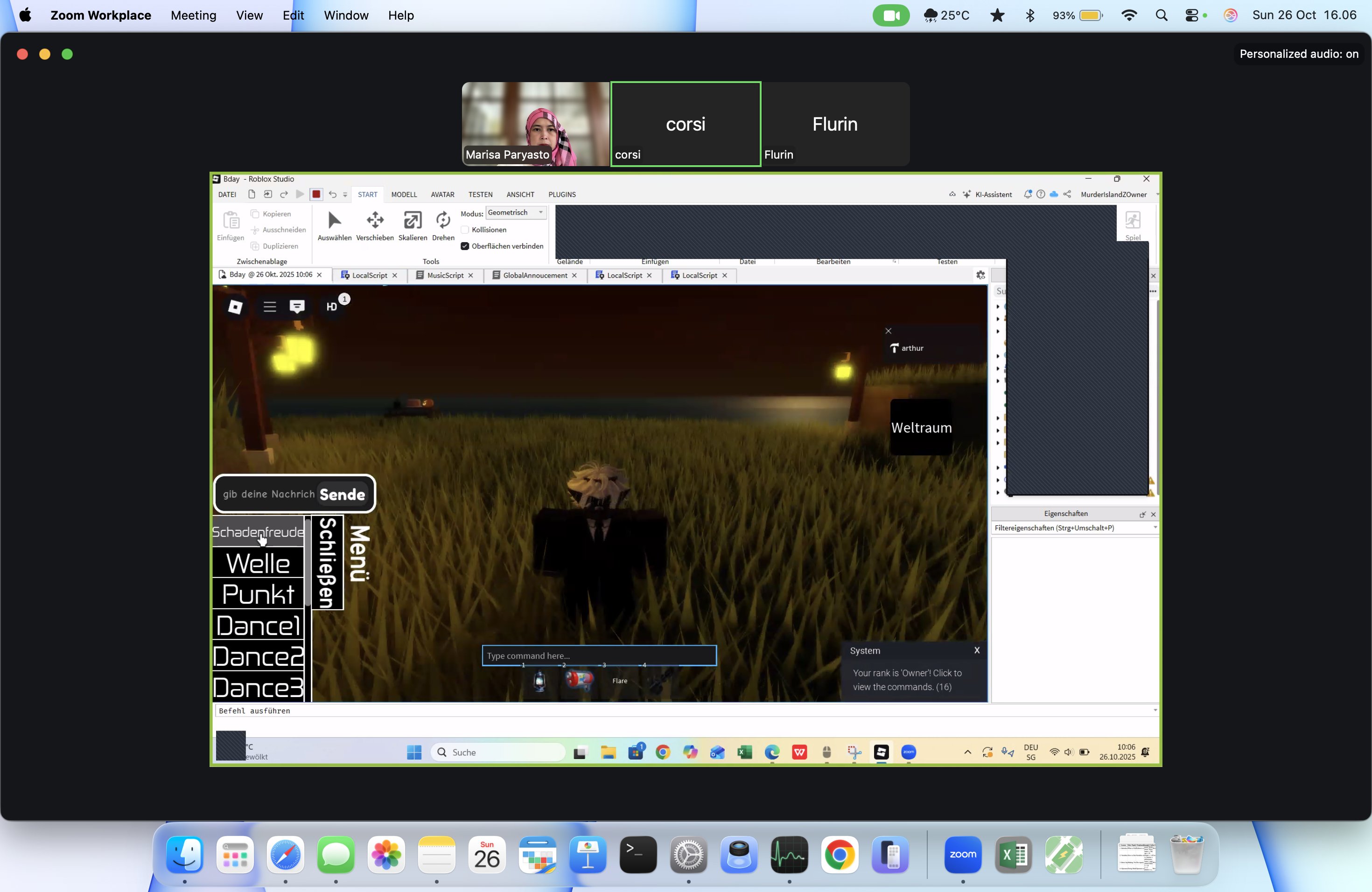
Task: Open the Modus Geometrisch dropdown
Action: tap(515, 213)
